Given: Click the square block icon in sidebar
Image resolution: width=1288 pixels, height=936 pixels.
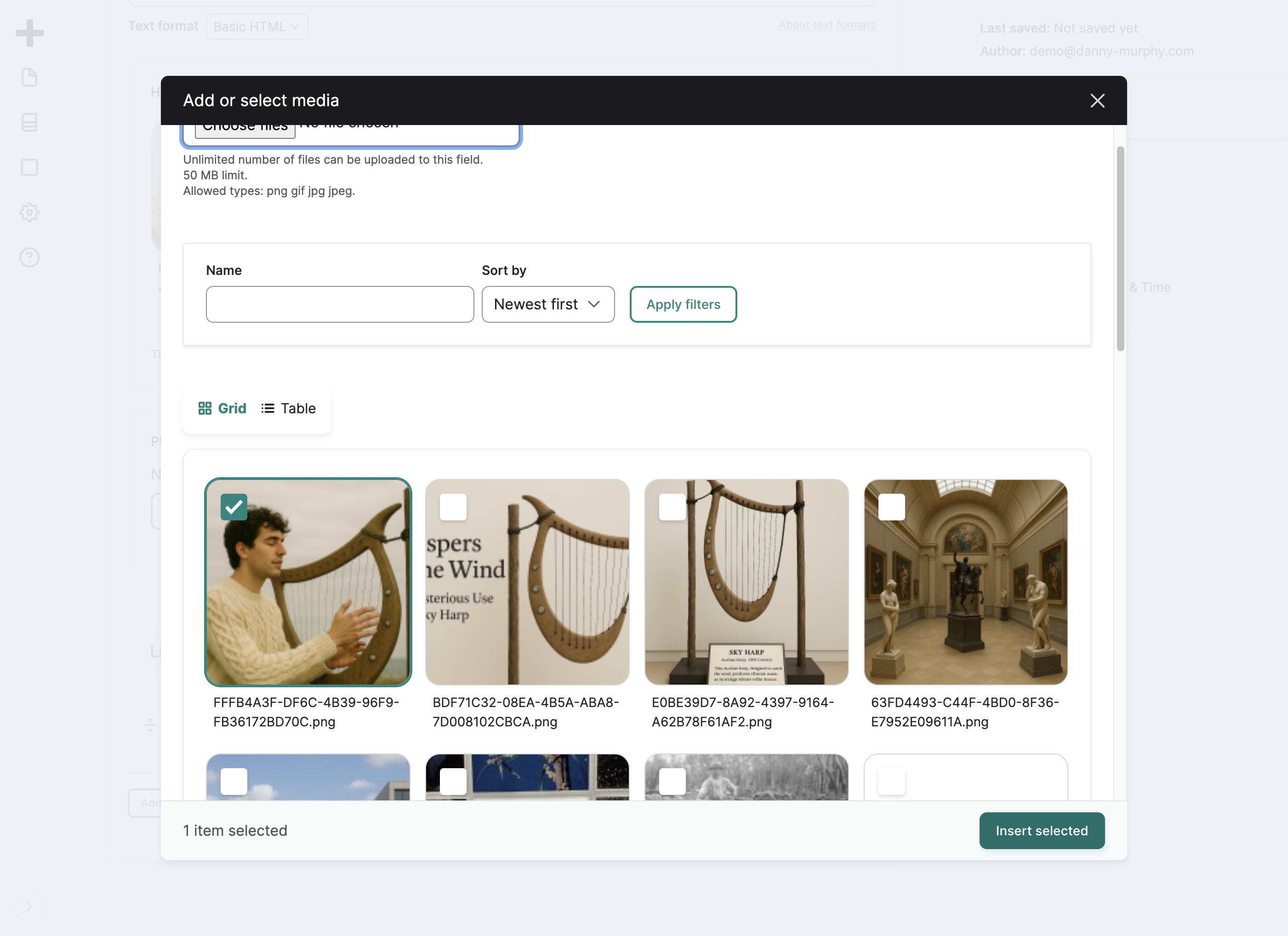Looking at the screenshot, I should [29, 167].
